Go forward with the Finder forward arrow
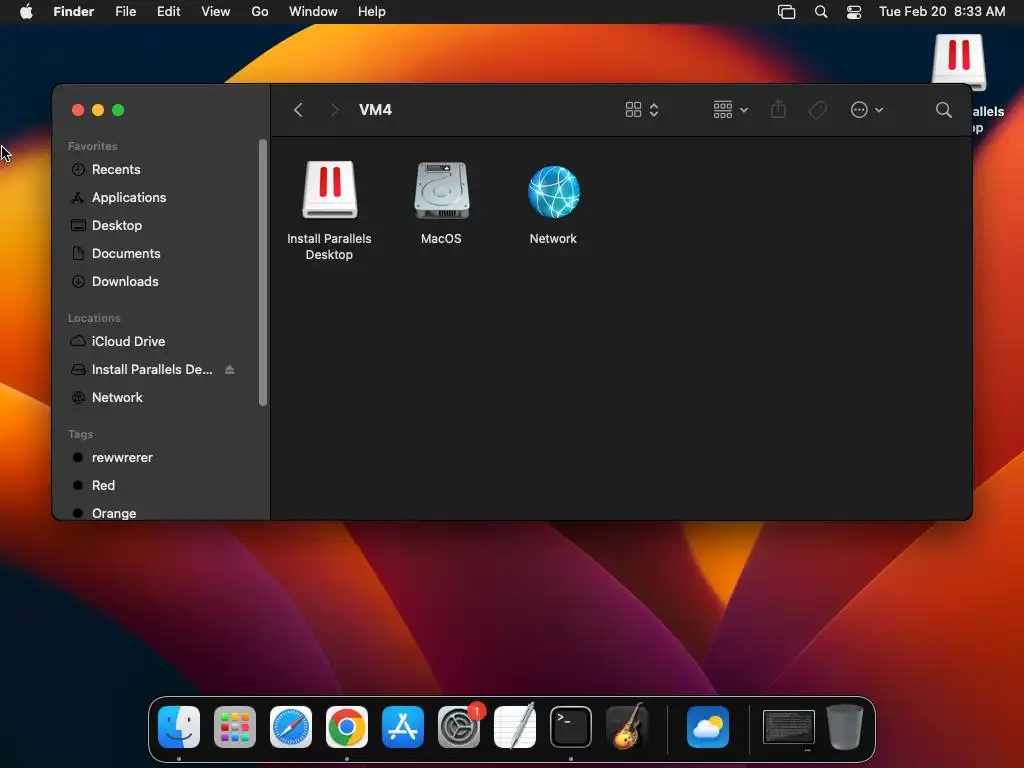The height and width of the screenshot is (768, 1024). (x=334, y=110)
